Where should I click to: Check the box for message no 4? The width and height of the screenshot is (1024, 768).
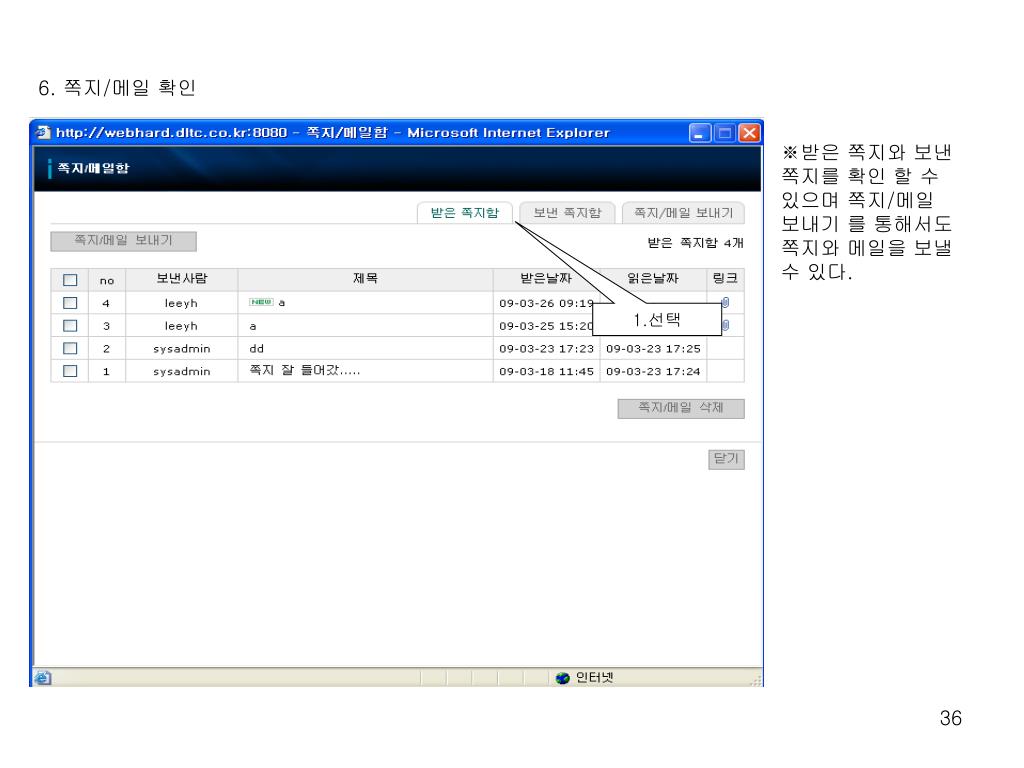70,303
